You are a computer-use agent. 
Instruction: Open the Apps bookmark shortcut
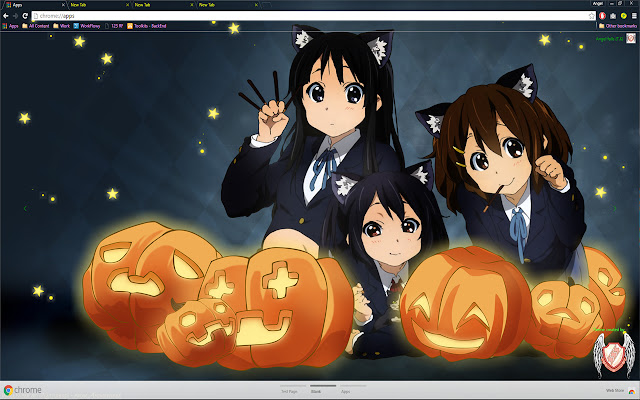point(10,26)
